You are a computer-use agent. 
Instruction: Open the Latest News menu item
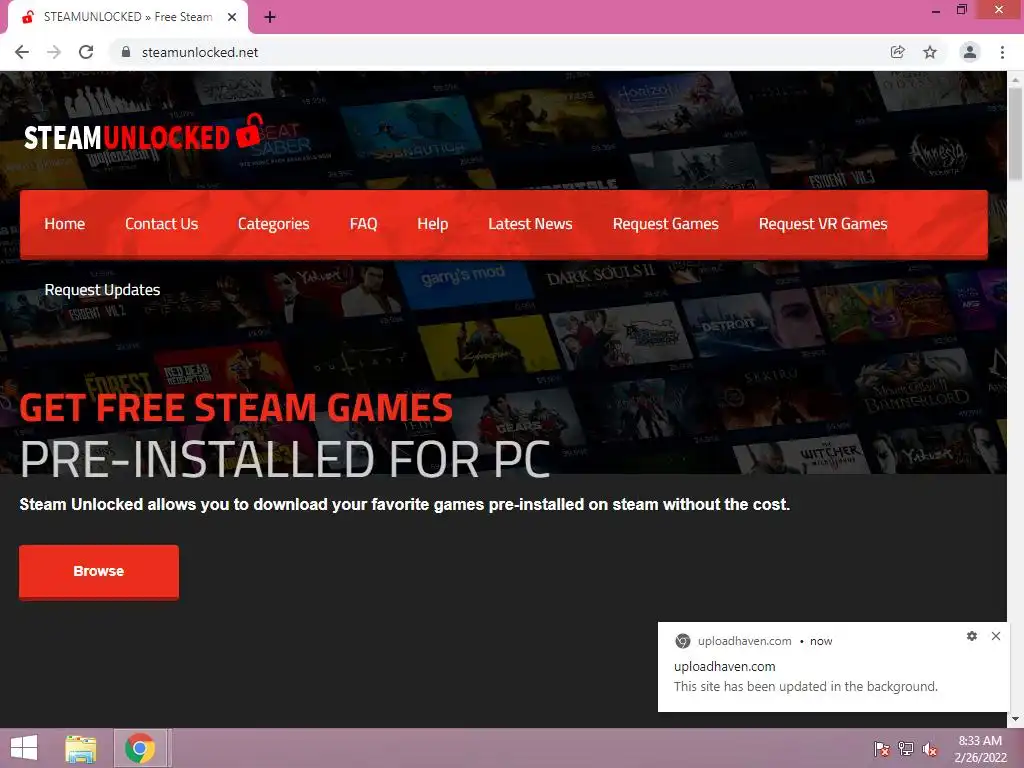pos(530,224)
